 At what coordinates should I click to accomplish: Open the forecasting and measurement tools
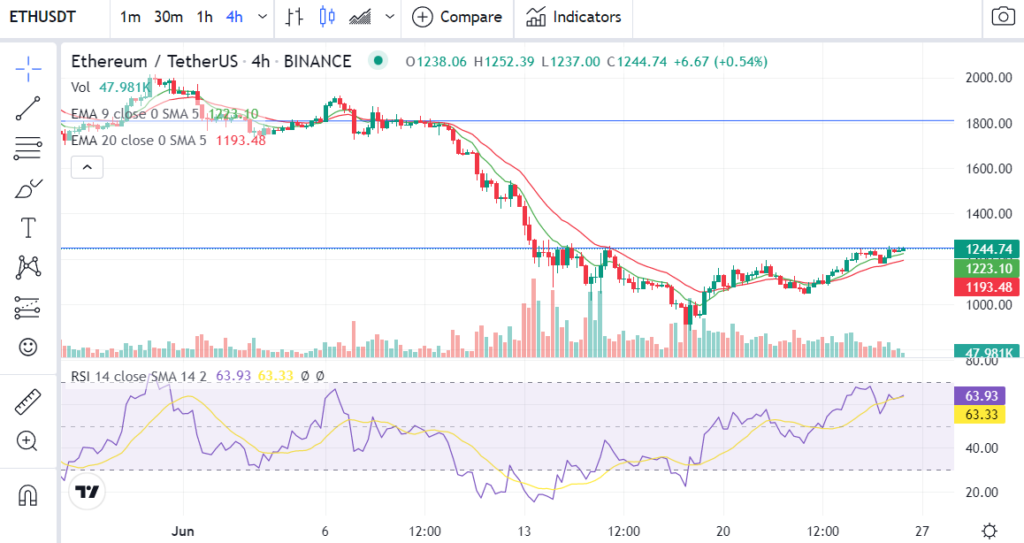[x=28, y=308]
